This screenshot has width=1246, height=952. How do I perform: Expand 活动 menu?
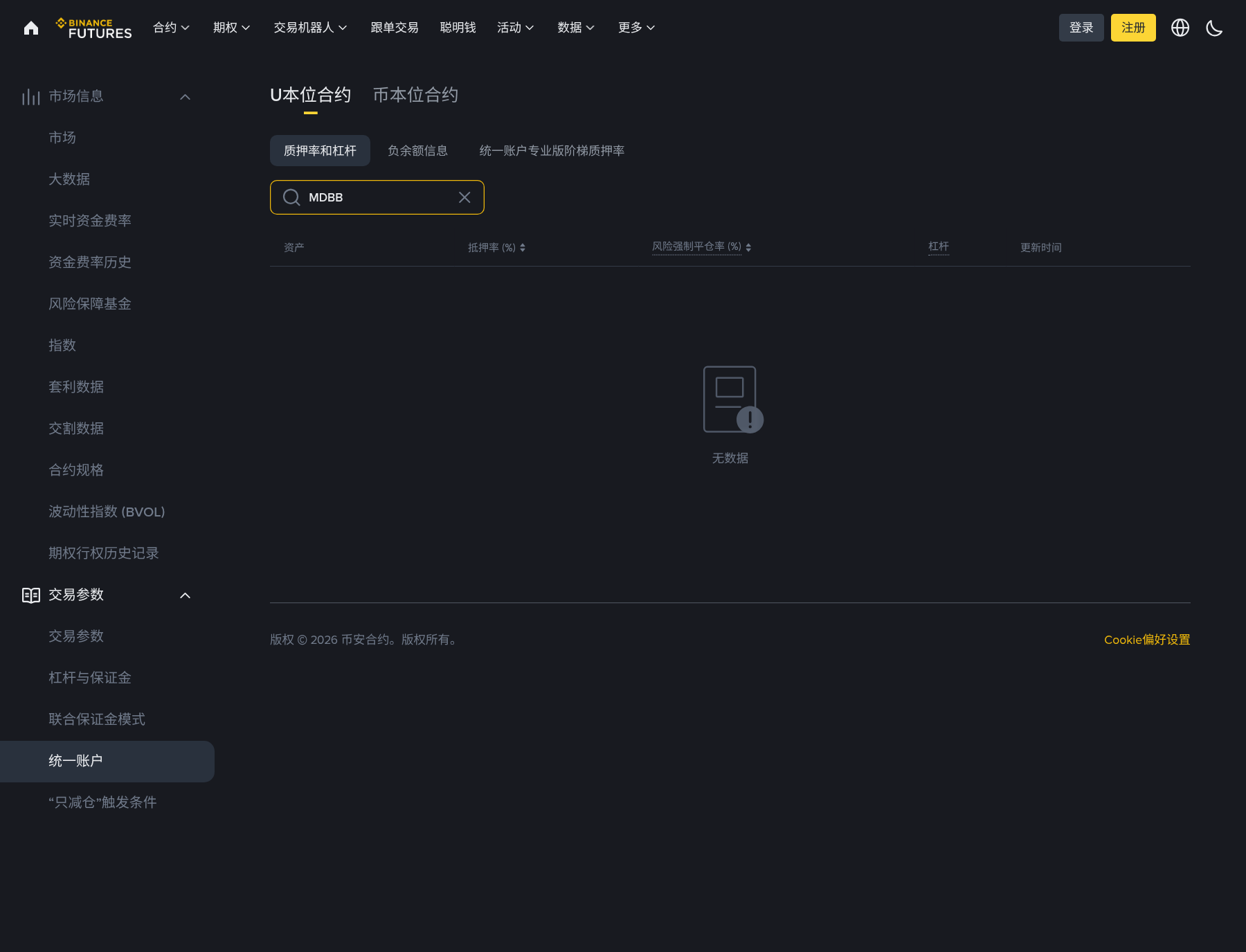point(515,28)
